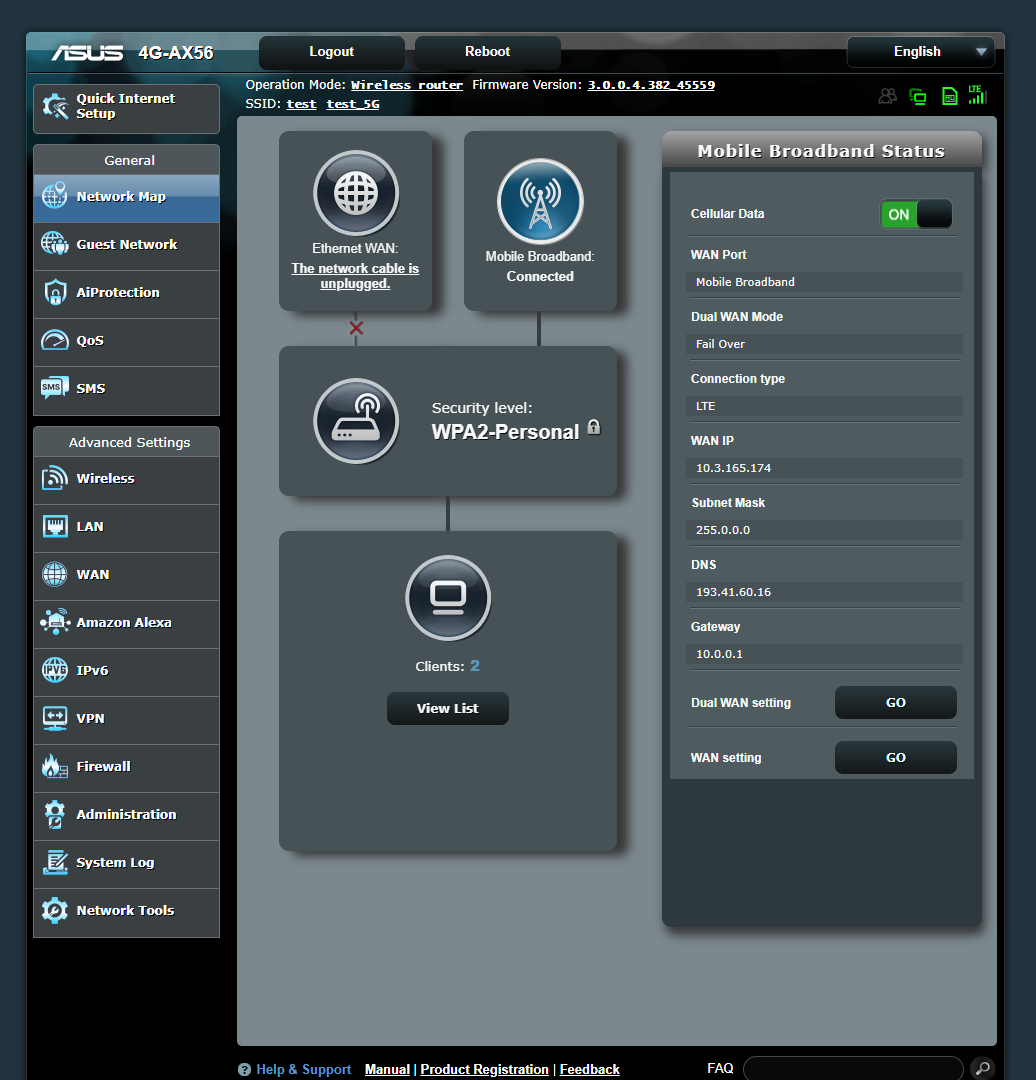Screen dimensions: 1036x1080
Task: Click 'The network cable is unplugged' link
Action: pyautogui.click(x=355, y=276)
